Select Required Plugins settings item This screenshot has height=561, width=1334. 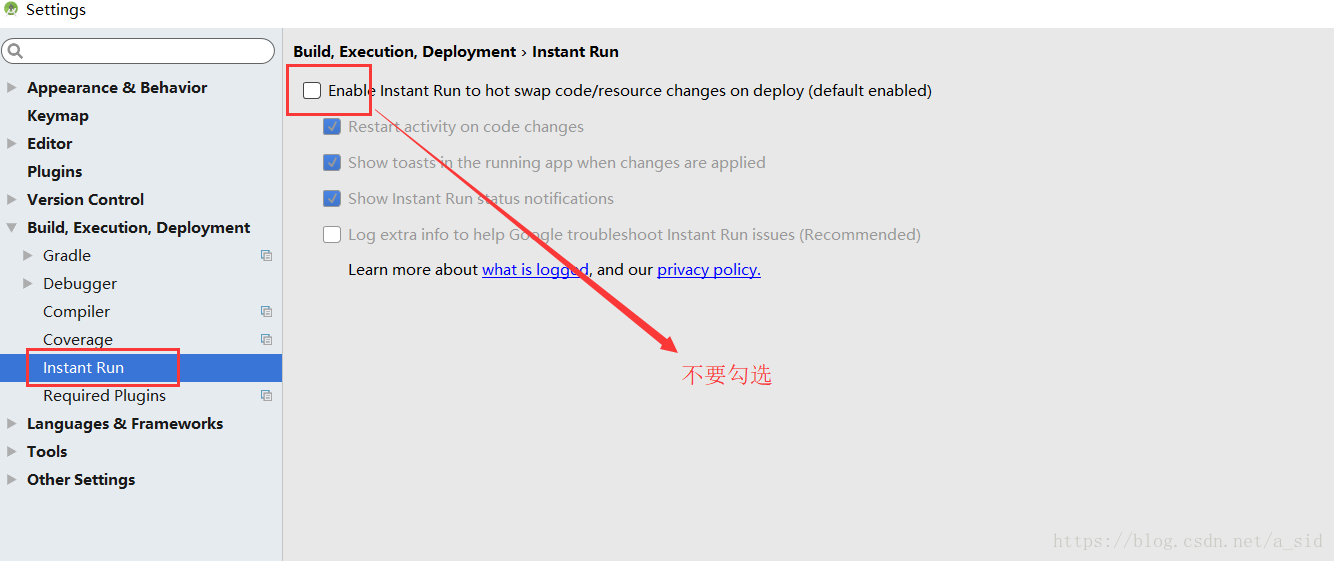tap(104, 396)
